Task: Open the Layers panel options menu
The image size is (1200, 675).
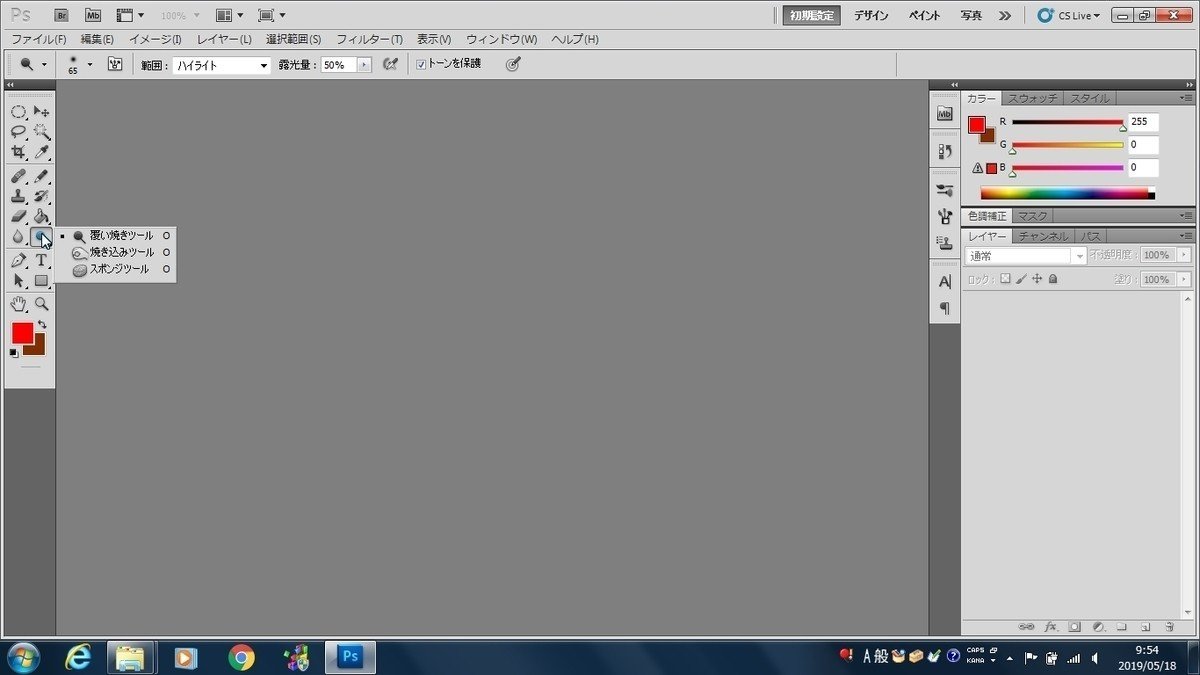Action: (x=1185, y=236)
